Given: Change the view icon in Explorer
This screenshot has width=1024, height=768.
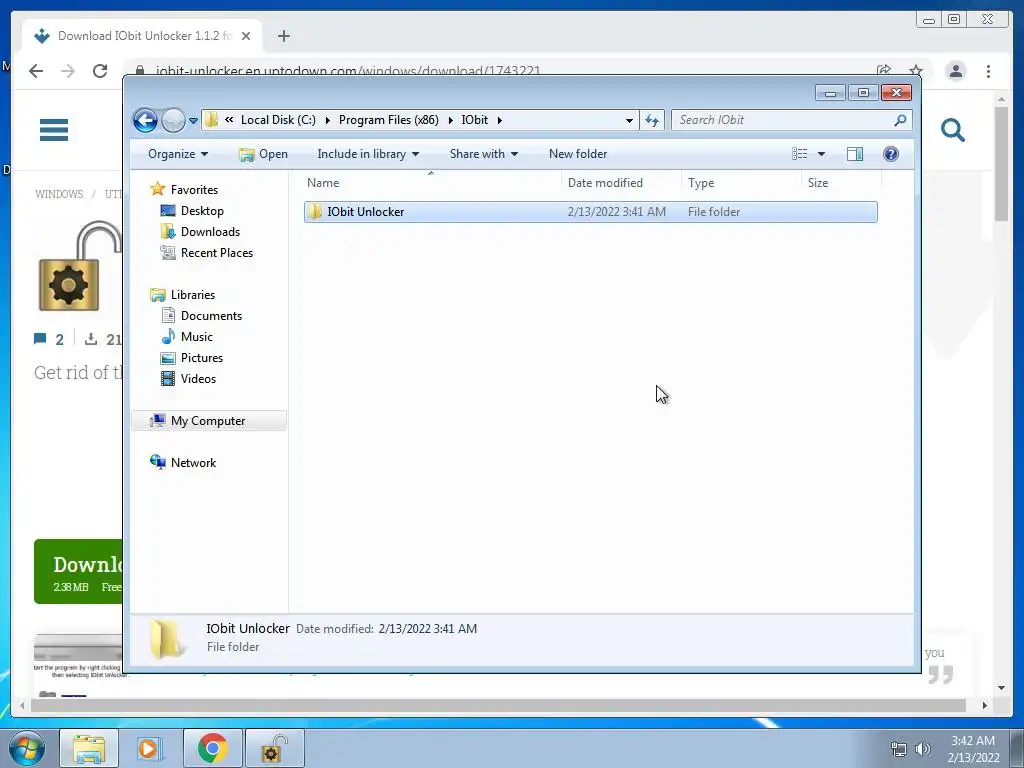Looking at the screenshot, I should (x=799, y=154).
